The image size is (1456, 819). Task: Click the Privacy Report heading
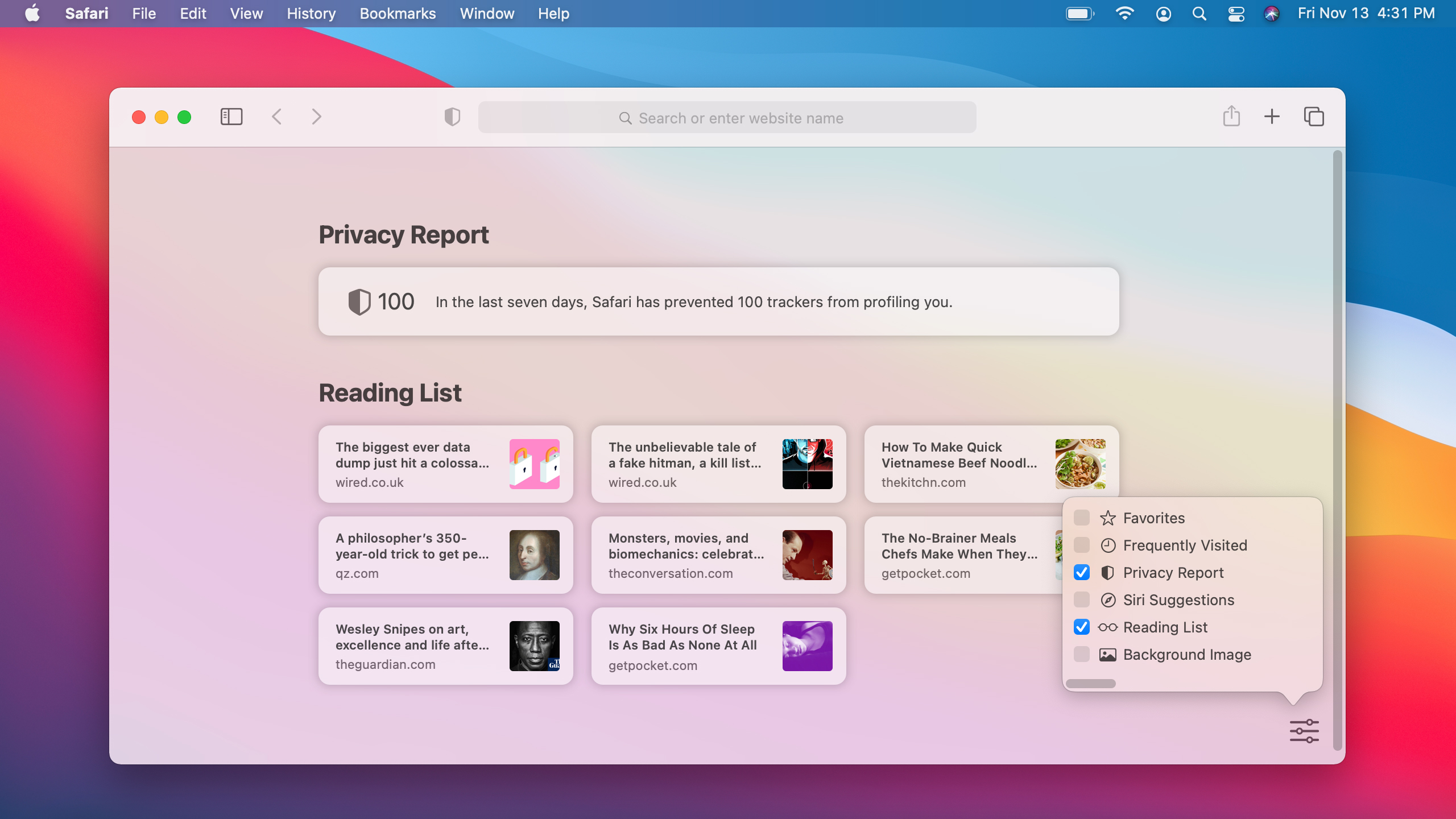(403, 235)
